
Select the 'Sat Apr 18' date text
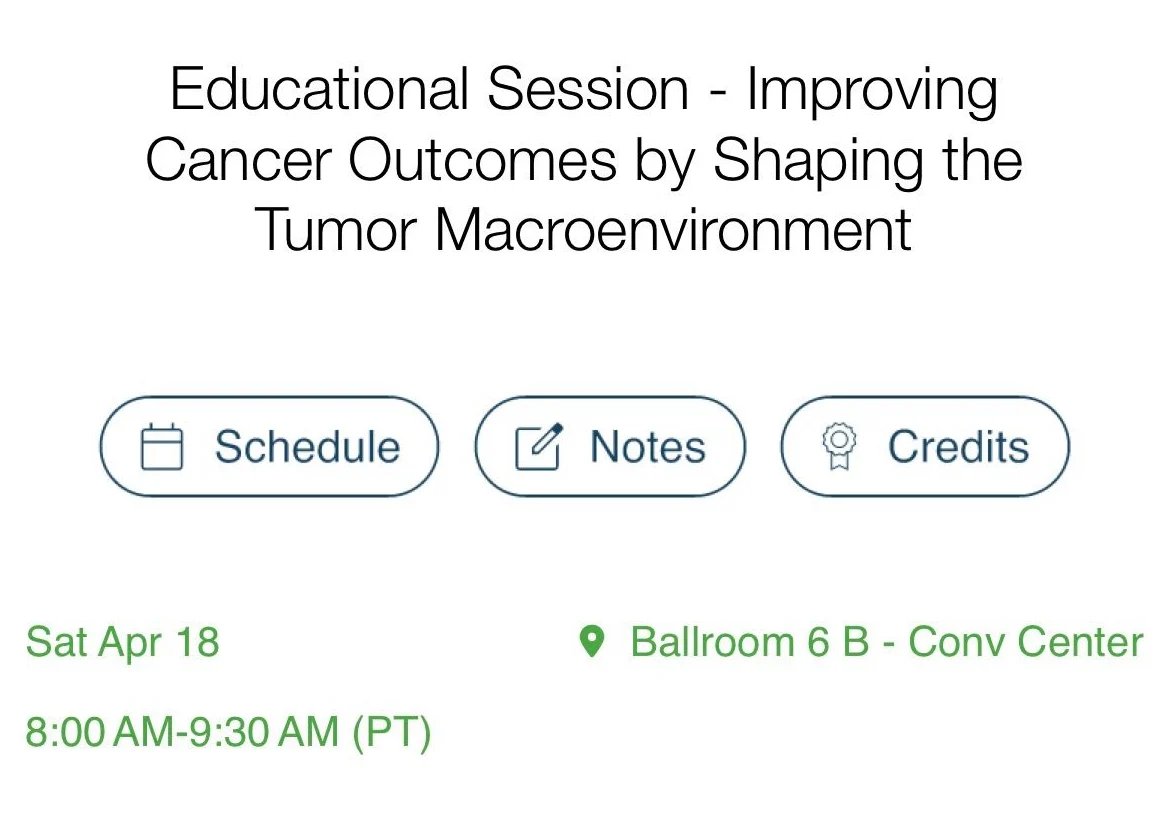[122, 641]
